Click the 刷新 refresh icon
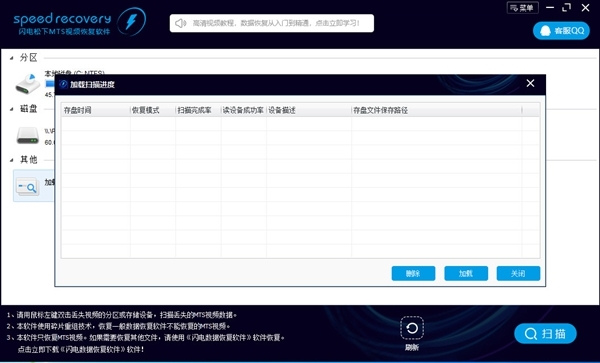This screenshot has height=363, width=600. 412,328
